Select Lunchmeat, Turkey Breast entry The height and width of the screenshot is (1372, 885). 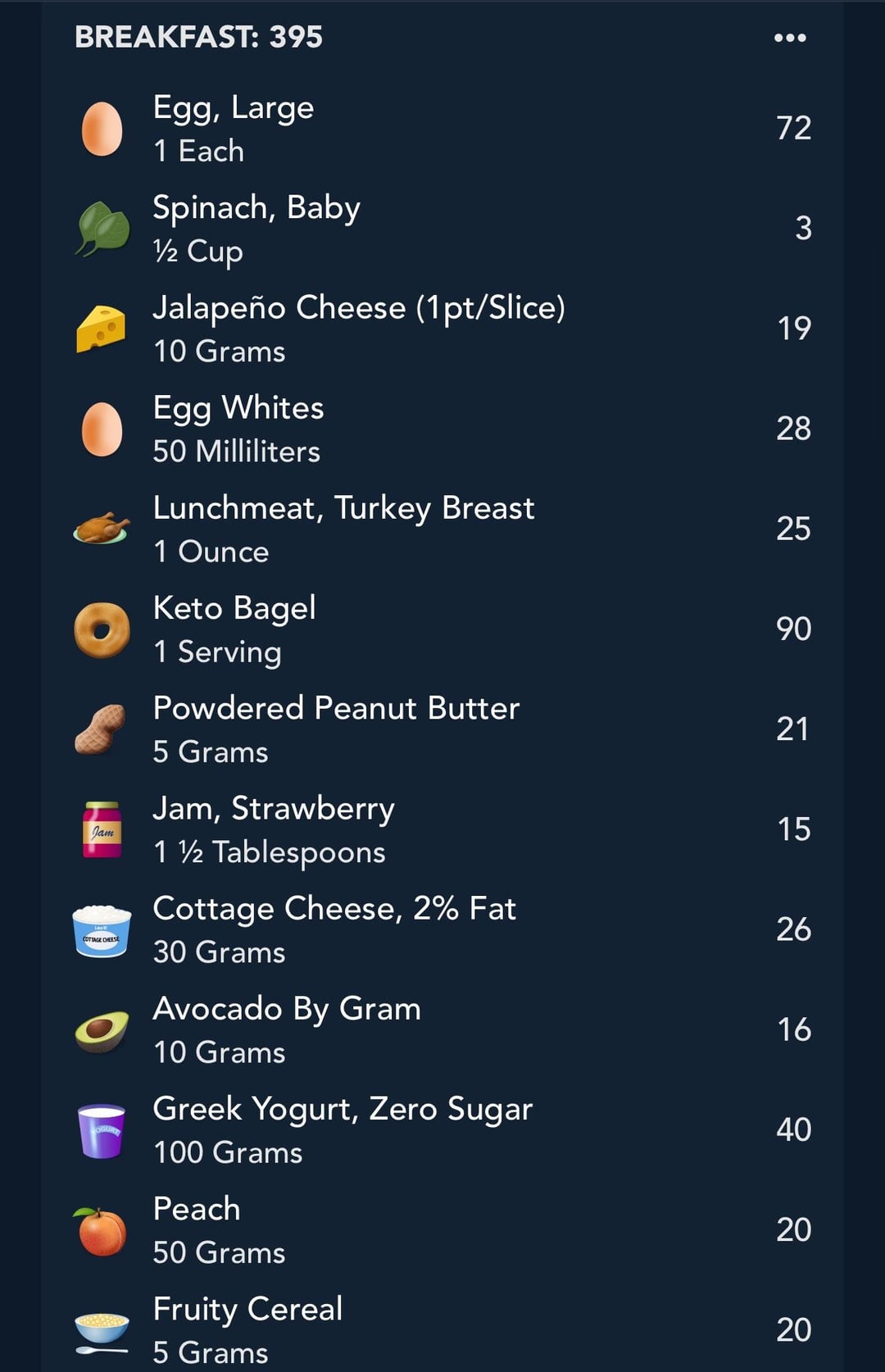click(442, 529)
